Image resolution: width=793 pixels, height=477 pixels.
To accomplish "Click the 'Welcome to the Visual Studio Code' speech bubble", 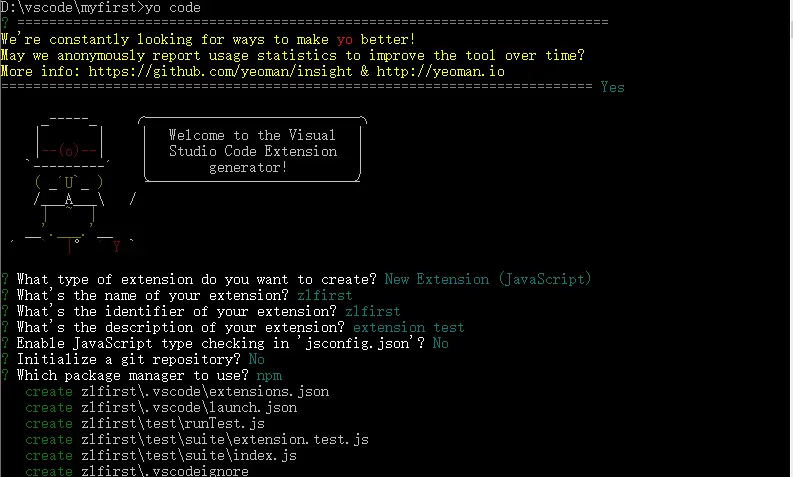I will [x=252, y=150].
